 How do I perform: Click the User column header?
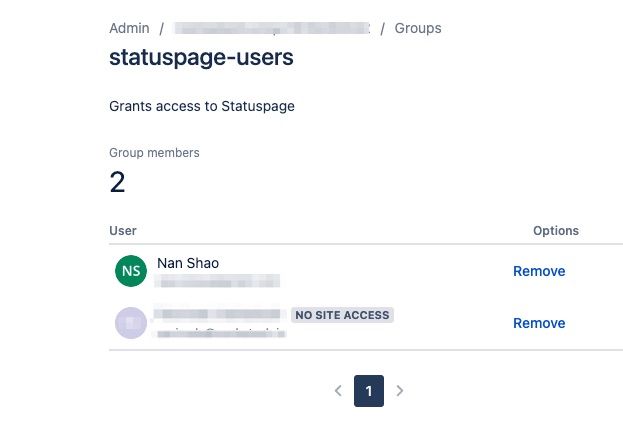pos(123,230)
